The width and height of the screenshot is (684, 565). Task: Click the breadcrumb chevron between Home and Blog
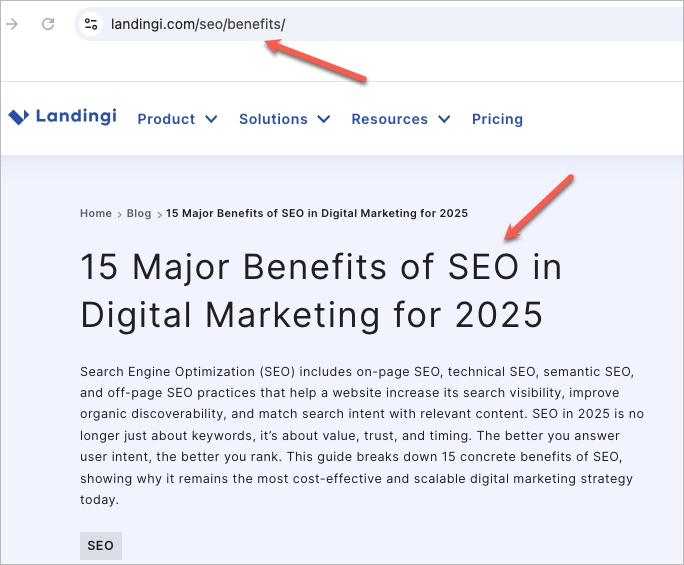[x=119, y=214]
